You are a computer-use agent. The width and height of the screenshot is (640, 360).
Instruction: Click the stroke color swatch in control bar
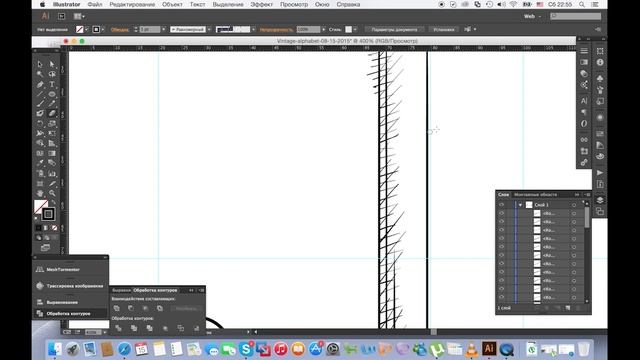(x=96, y=29)
